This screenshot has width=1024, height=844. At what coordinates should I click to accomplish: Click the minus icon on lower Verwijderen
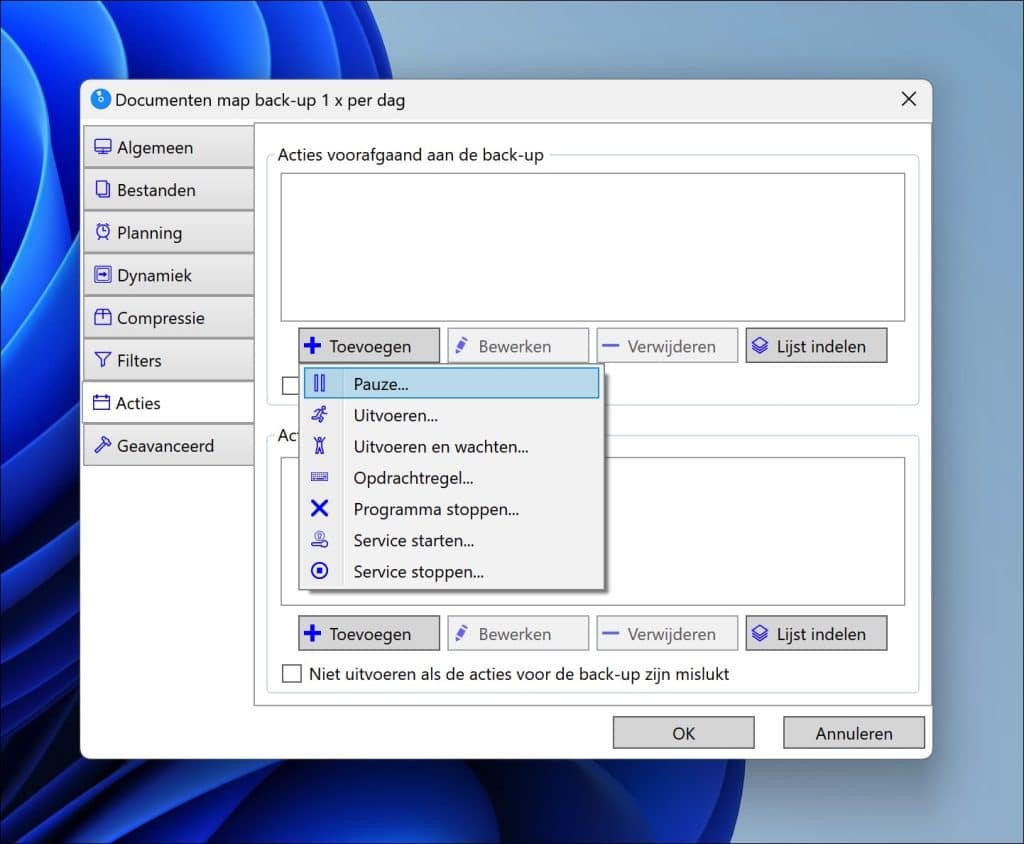[x=610, y=634]
